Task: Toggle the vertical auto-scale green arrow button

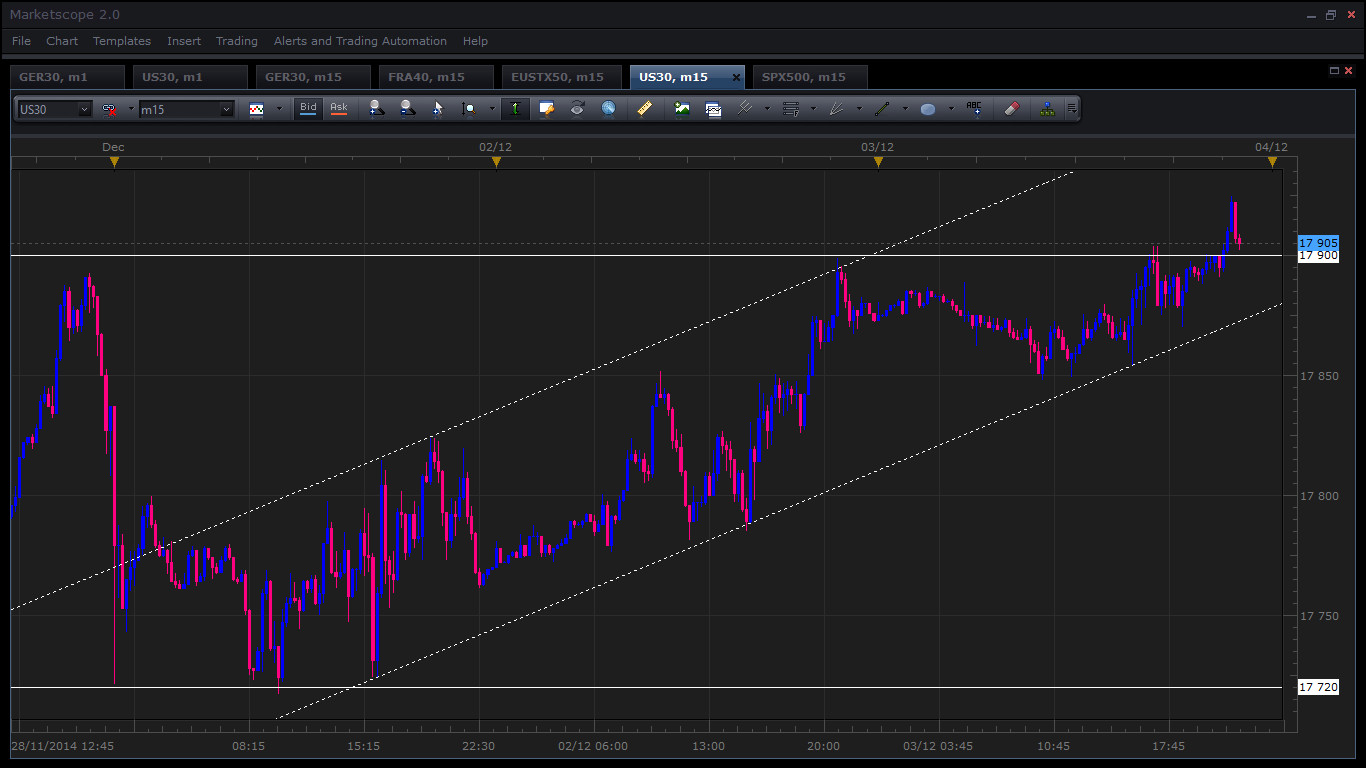Action: click(515, 109)
